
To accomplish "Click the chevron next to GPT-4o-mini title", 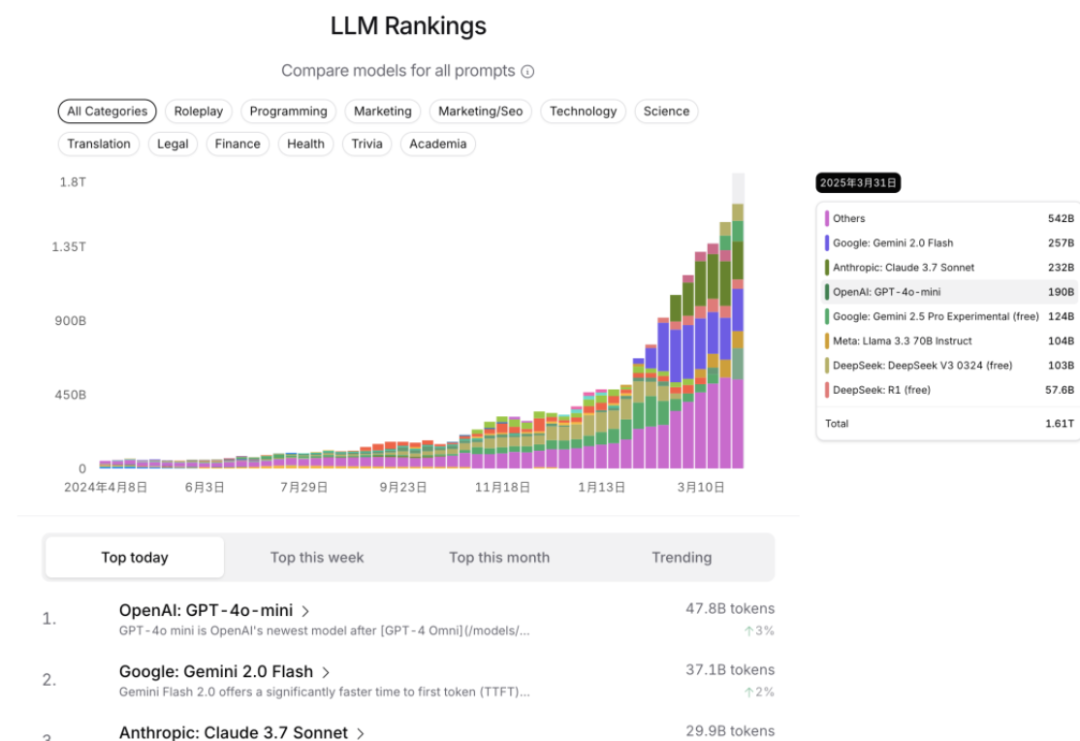I will click(x=306, y=612).
